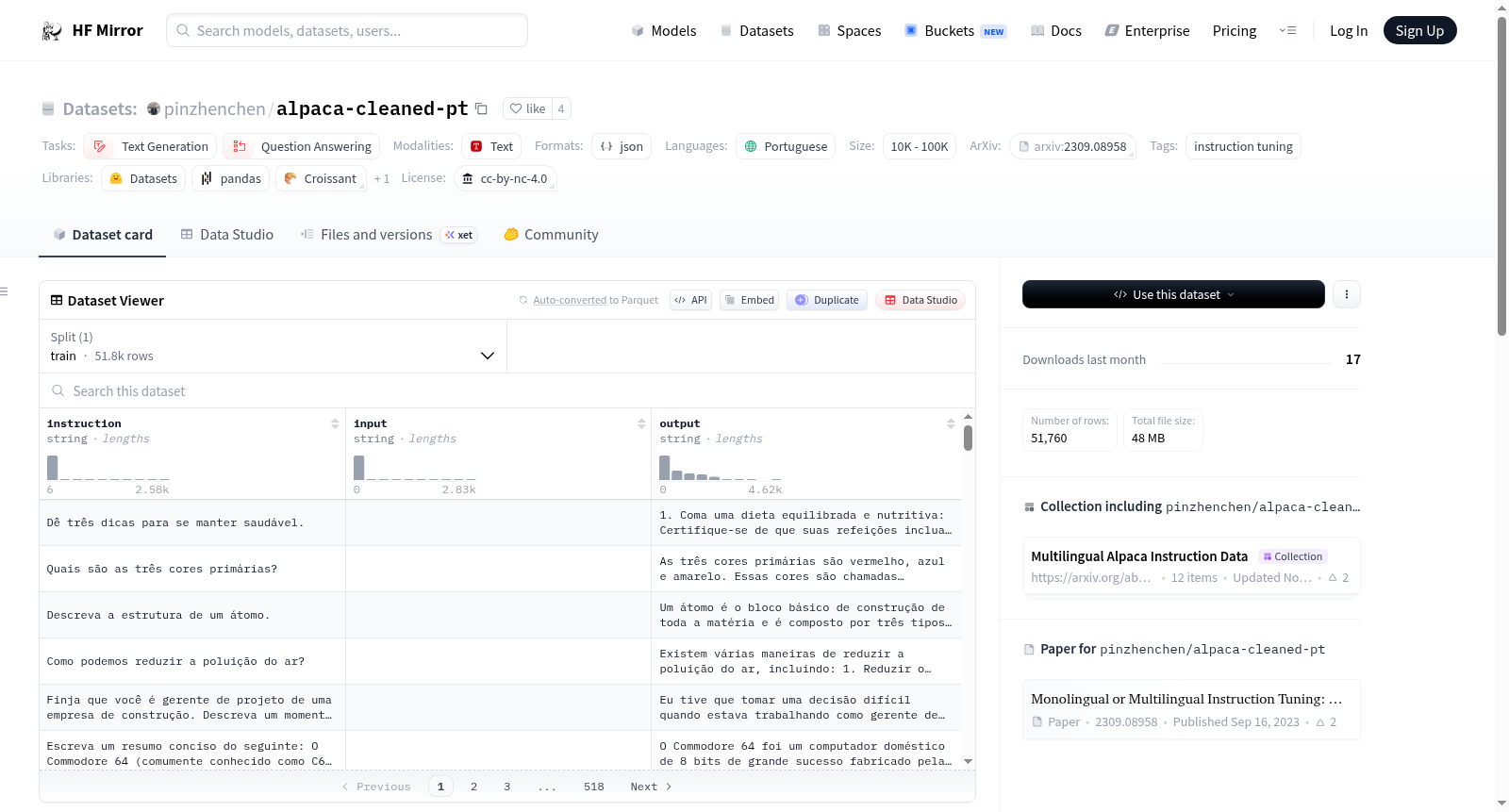Expand the Use this dataset dropdown
The height and width of the screenshot is (812, 1509).
tap(1173, 294)
